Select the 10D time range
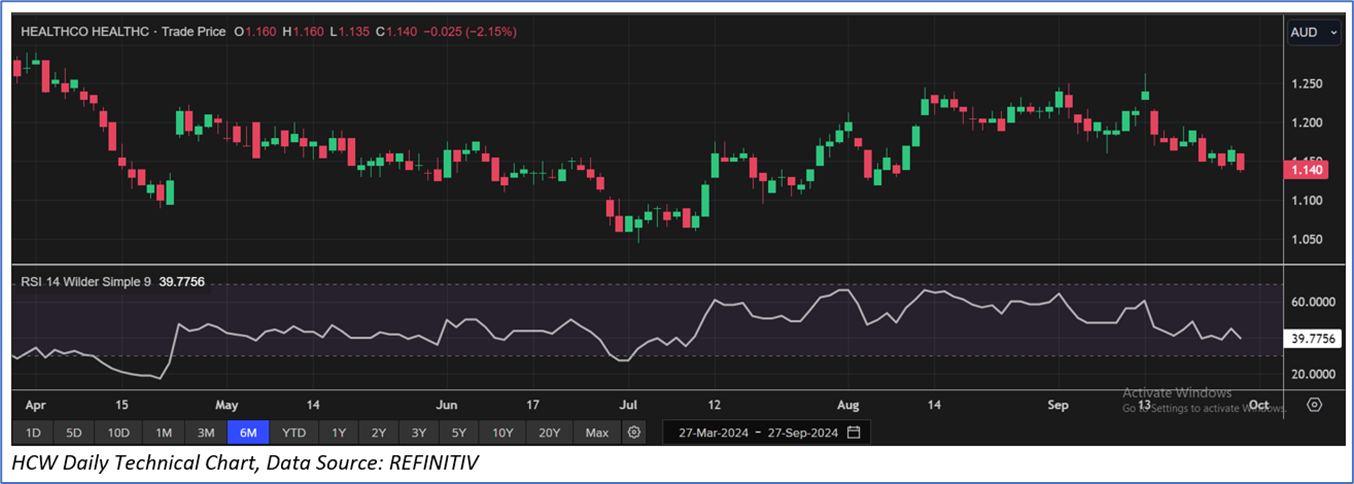1354x484 pixels. click(x=119, y=433)
